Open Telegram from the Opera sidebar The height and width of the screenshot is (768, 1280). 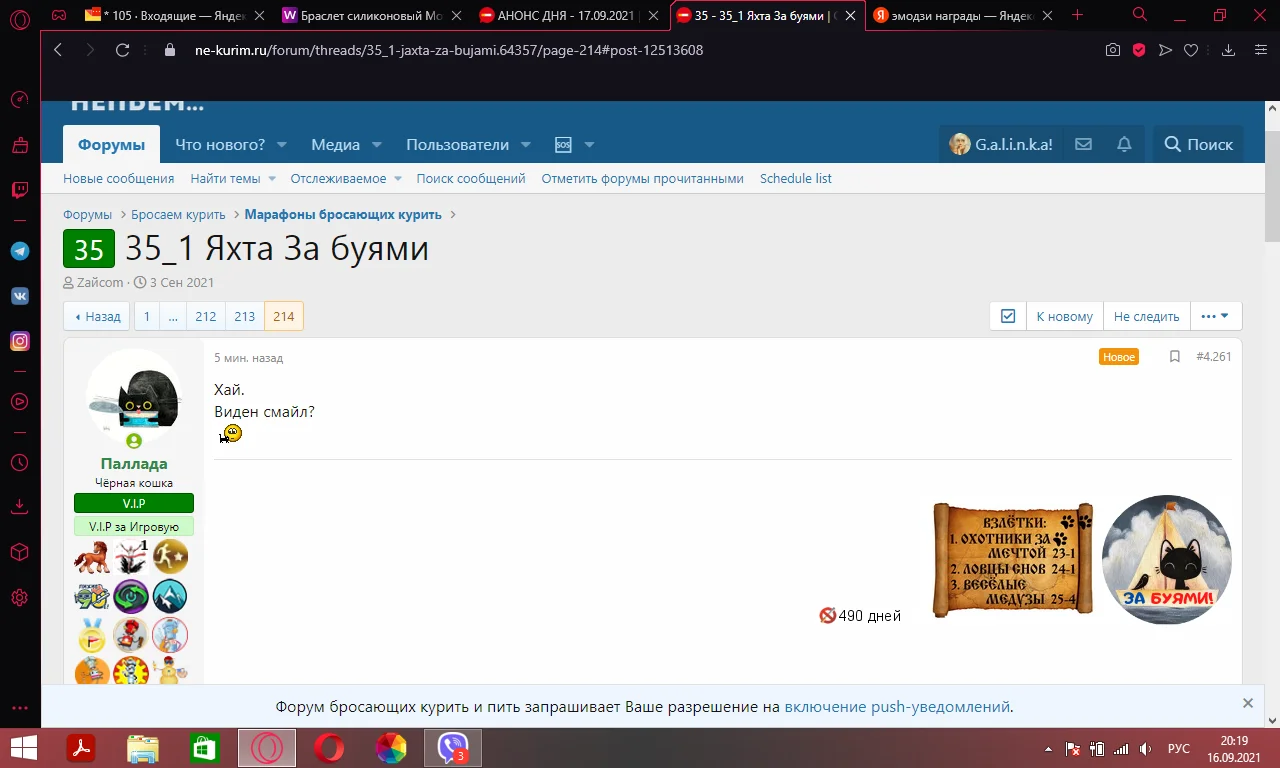point(19,250)
